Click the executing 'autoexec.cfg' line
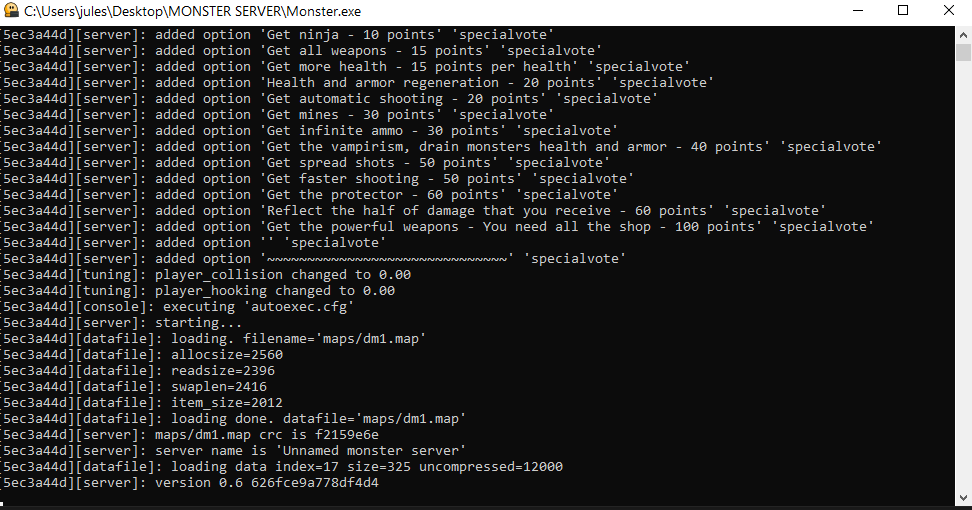972x510 pixels. pos(179,307)
